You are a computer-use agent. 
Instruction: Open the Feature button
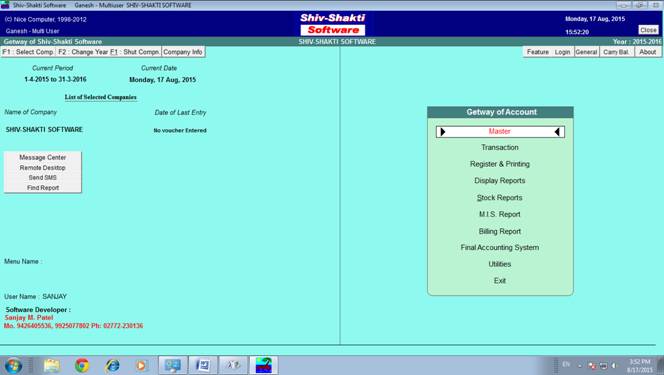click(538, 52)
